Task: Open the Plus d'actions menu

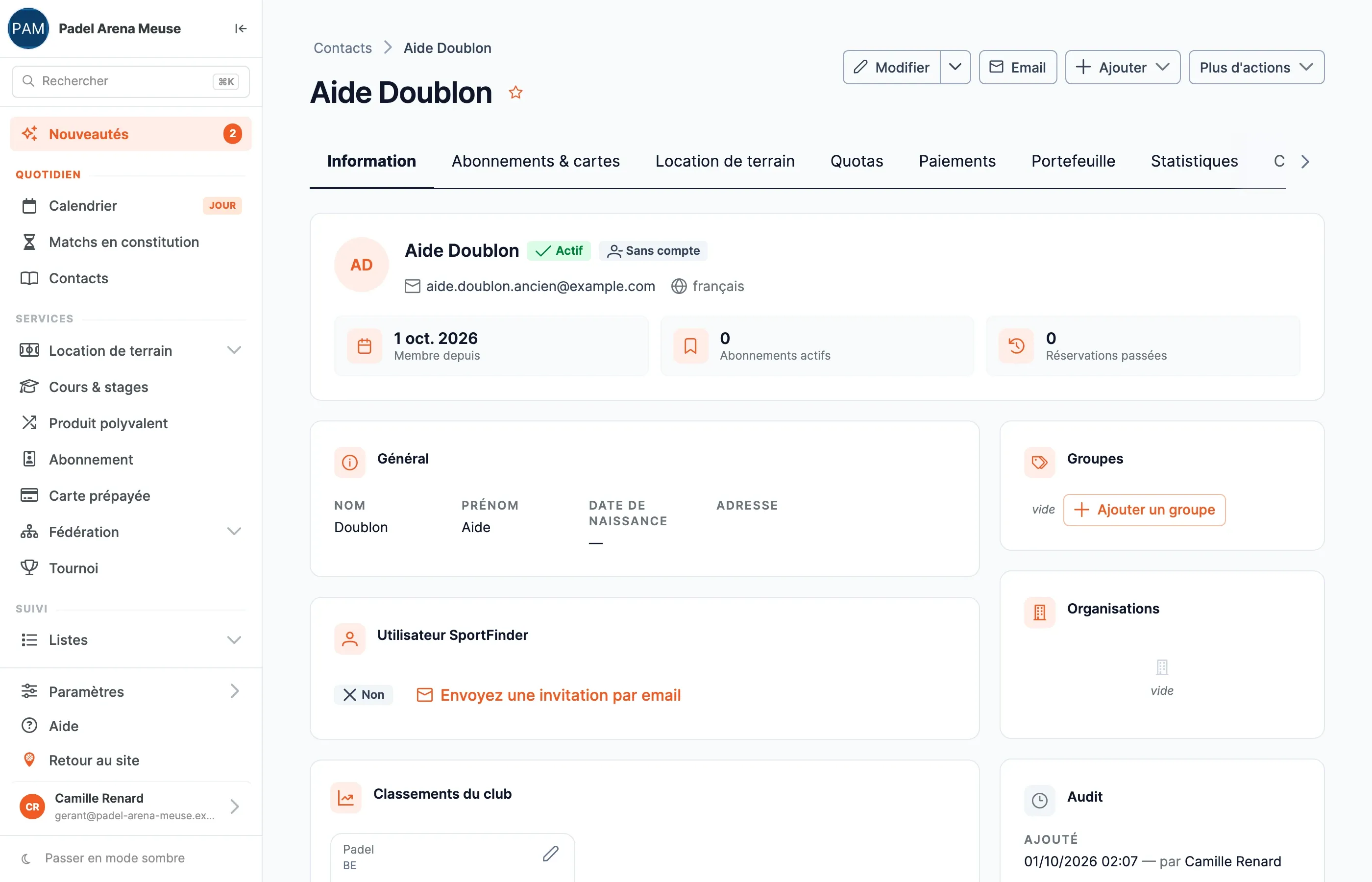Action: pyautogui.click(x=1256, y=67)
